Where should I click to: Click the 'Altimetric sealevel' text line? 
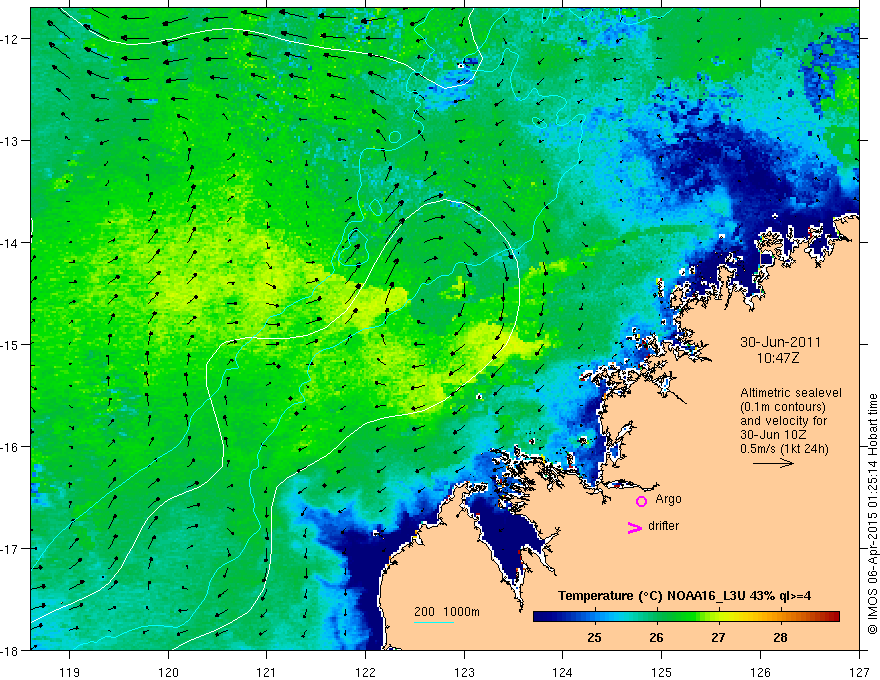pos(791,393)
